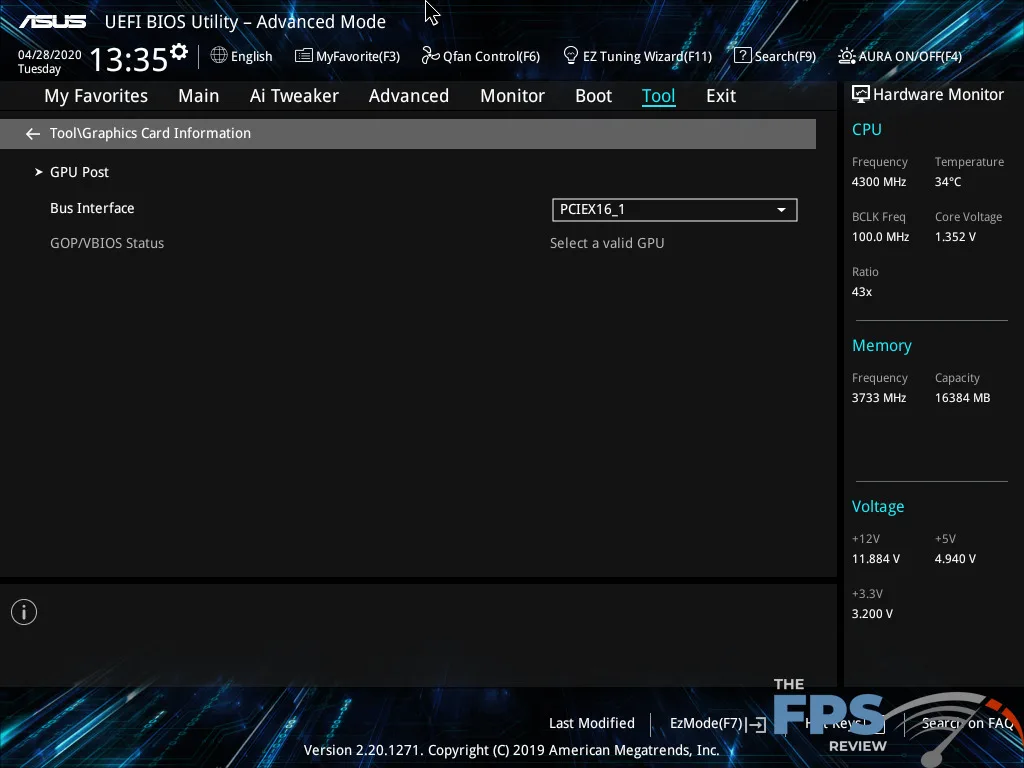Launch EZ Tuning Wizard lightbulb icon
This screenshot has height=768, width=1024.
[571, 56]
